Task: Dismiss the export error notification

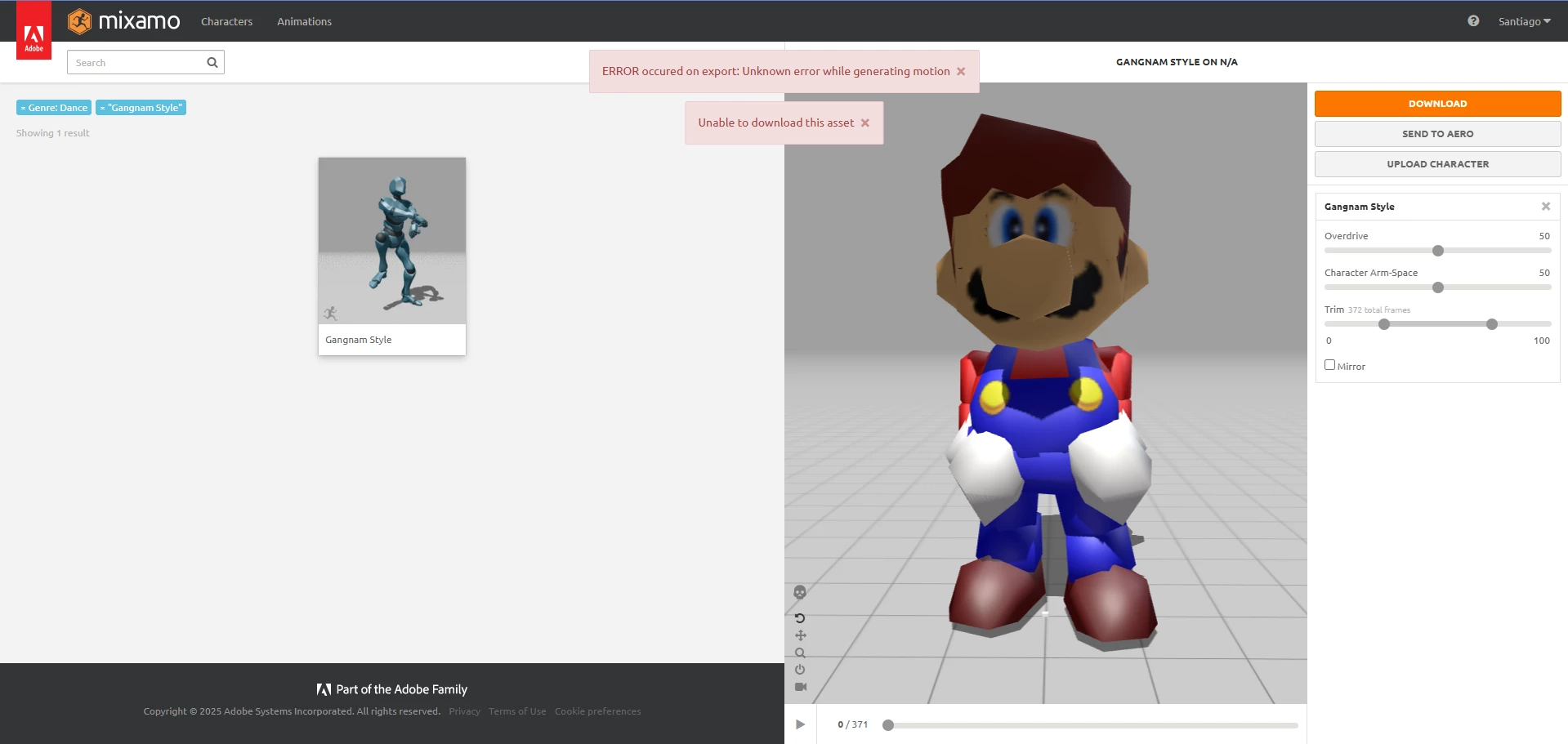Action: (x=961, y=72)
